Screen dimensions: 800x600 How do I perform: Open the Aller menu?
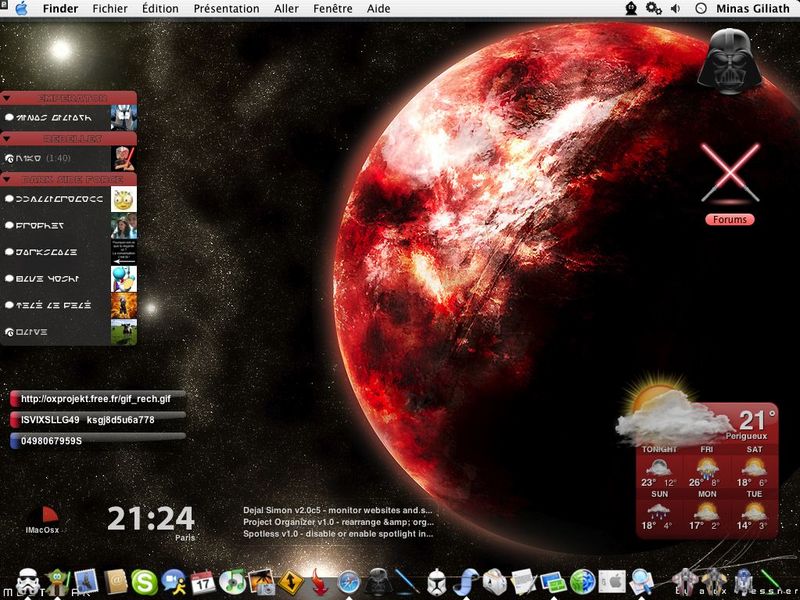pos(286,9)
